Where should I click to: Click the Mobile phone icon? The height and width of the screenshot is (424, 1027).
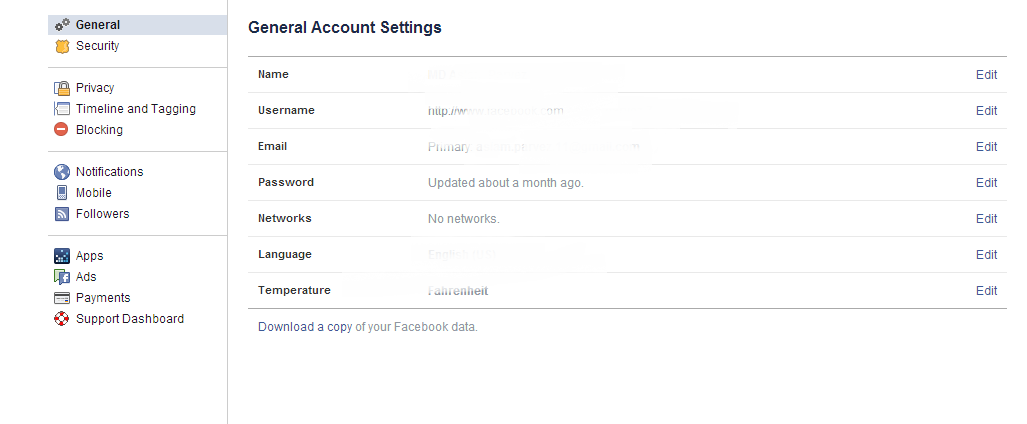tap(62, 193)
